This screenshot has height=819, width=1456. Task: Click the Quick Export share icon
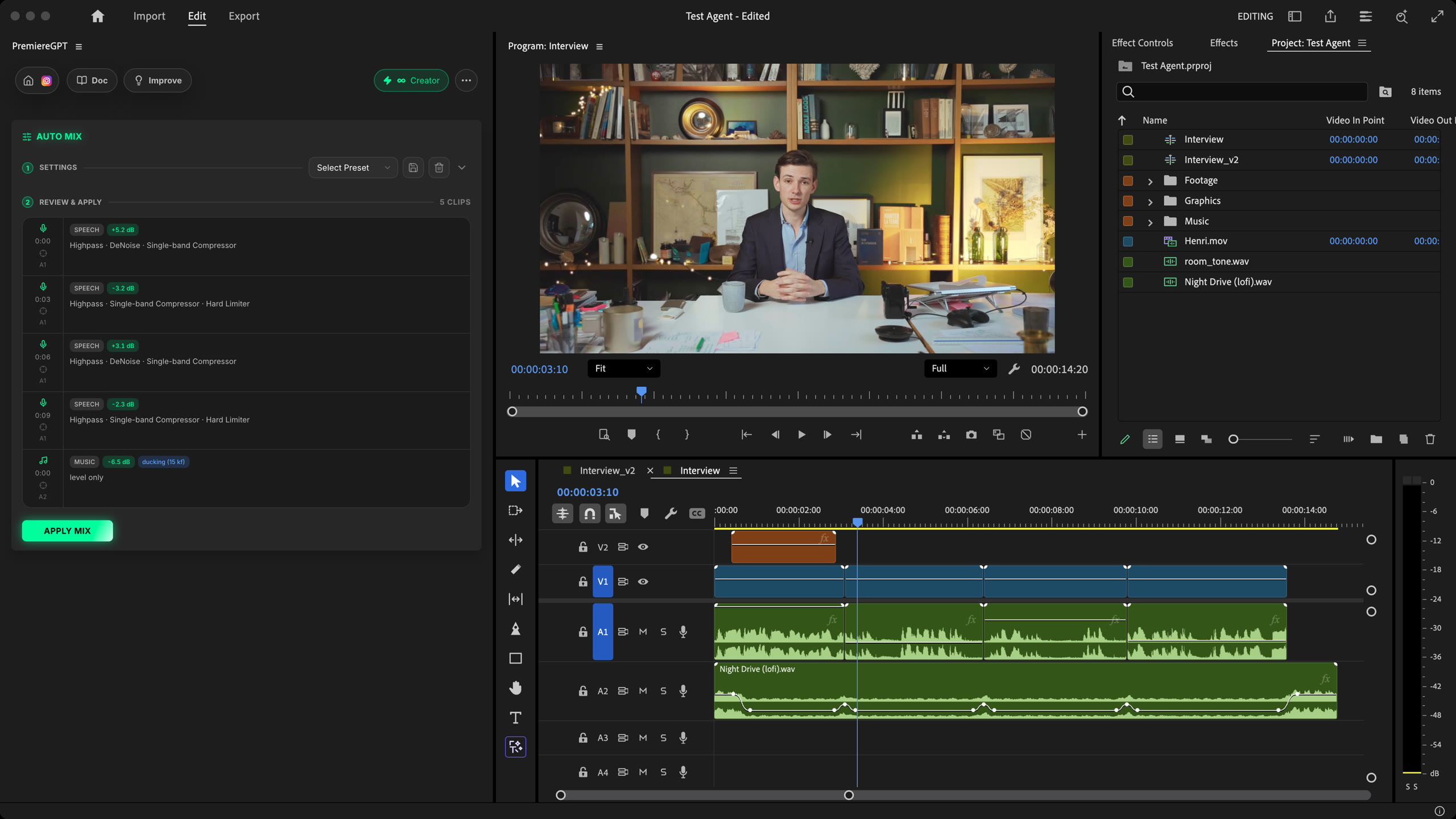(1330, 16)
